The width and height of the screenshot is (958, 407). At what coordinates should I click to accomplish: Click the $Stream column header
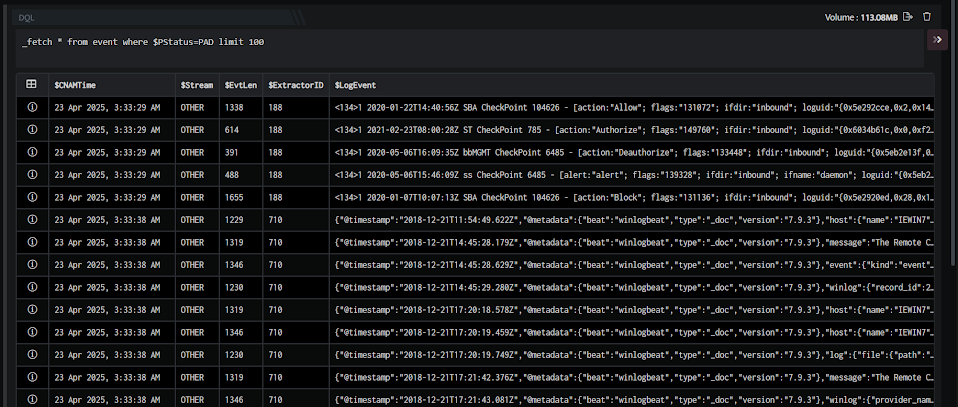pyautogui.click(x=197, y=85)
